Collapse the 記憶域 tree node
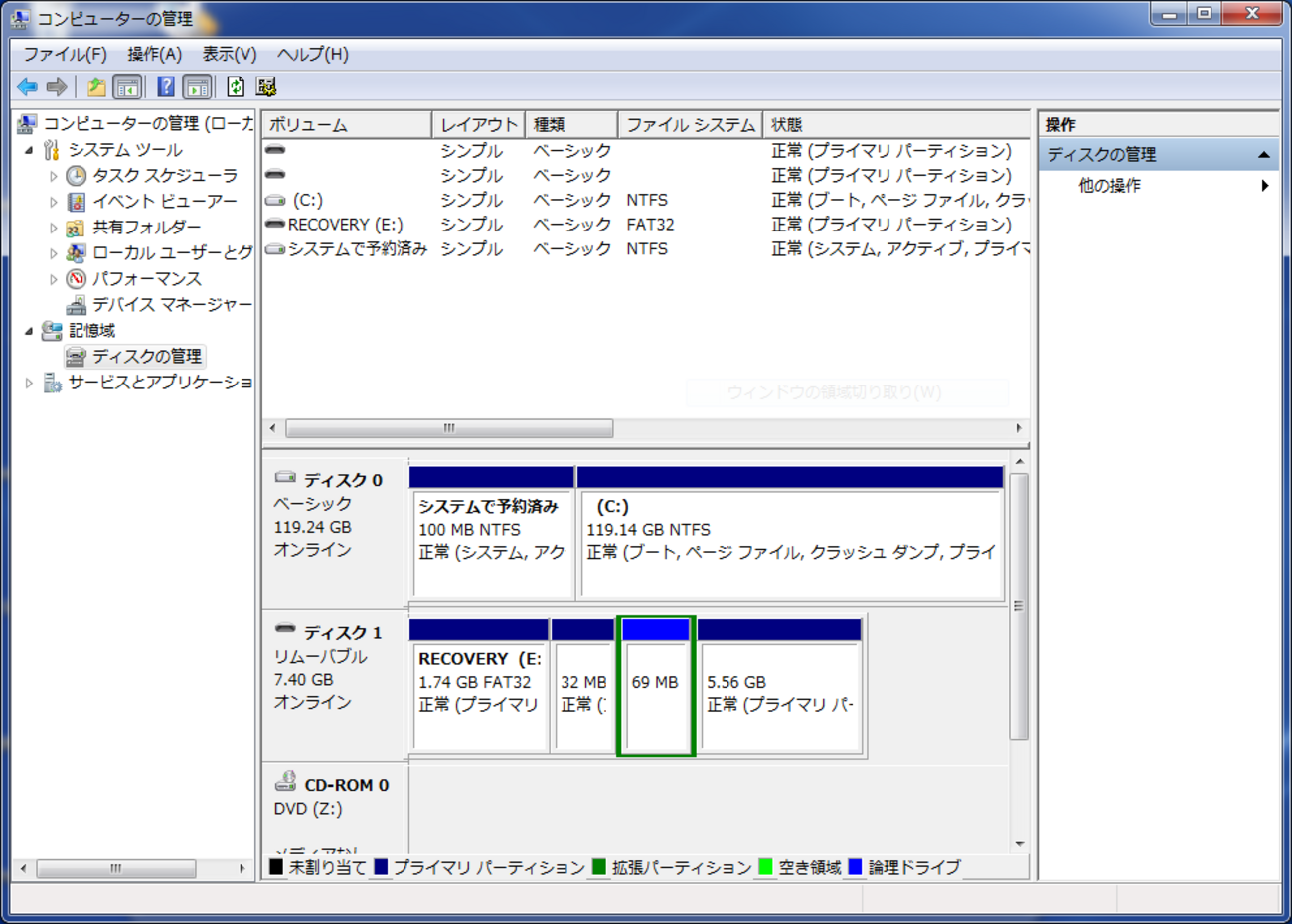The width and height of the screenshot is (1292, 924). pyautogui.click(x=29, y=331)
